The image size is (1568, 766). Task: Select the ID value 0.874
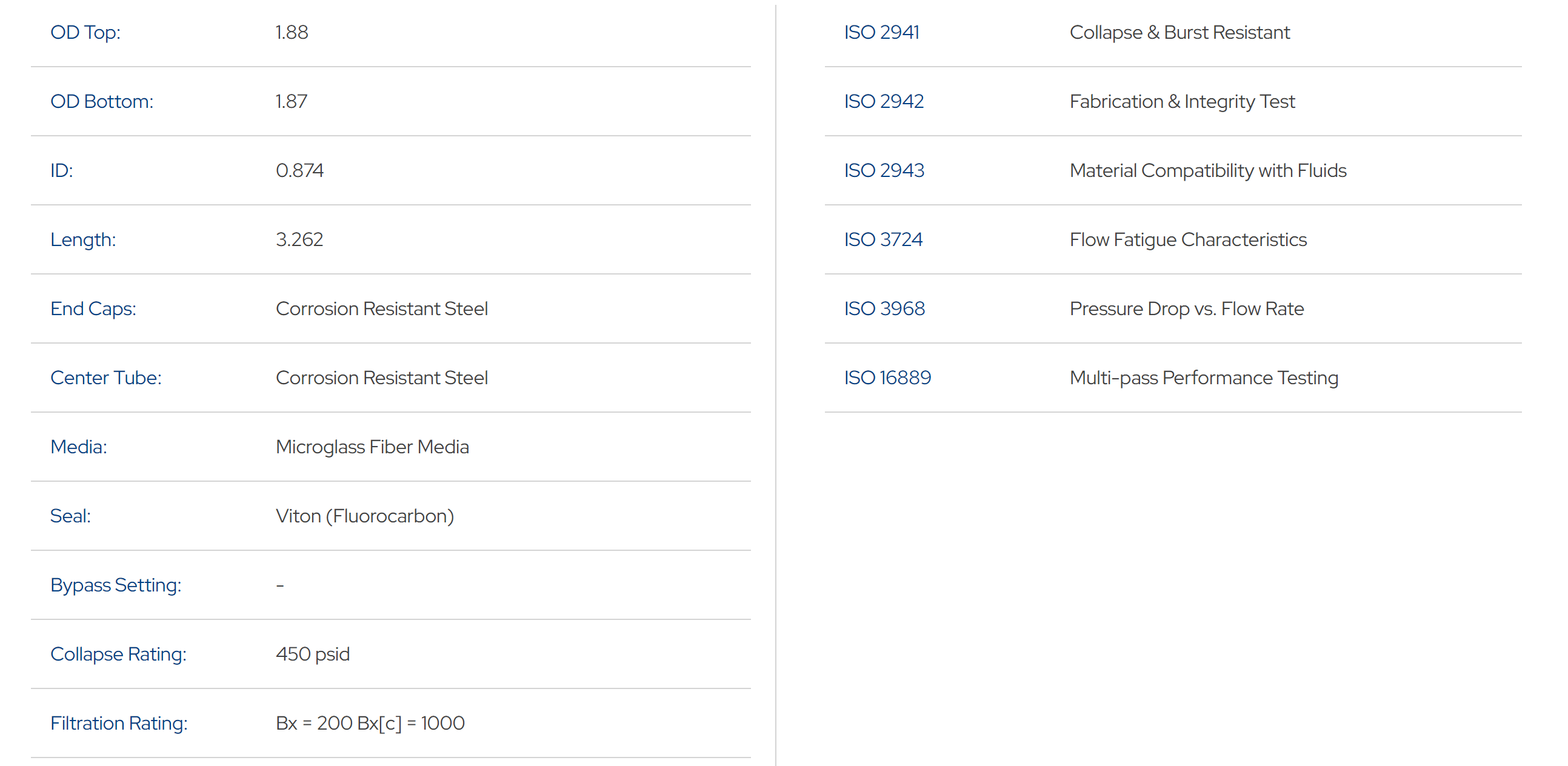coord(299,170)
